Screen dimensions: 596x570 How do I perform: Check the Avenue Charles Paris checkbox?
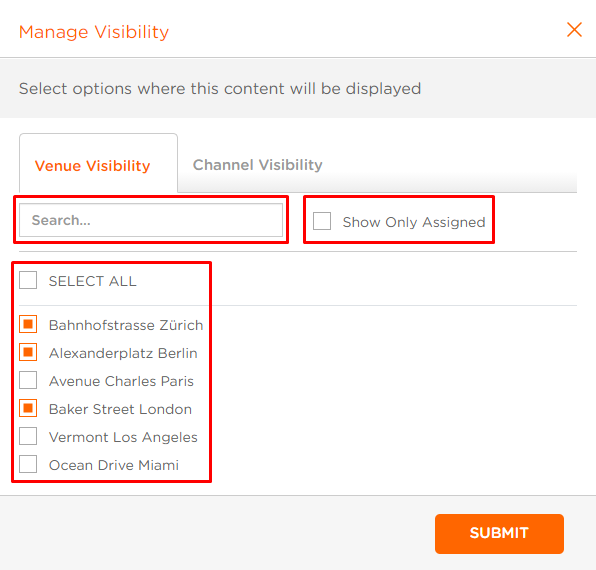[28, 380]
